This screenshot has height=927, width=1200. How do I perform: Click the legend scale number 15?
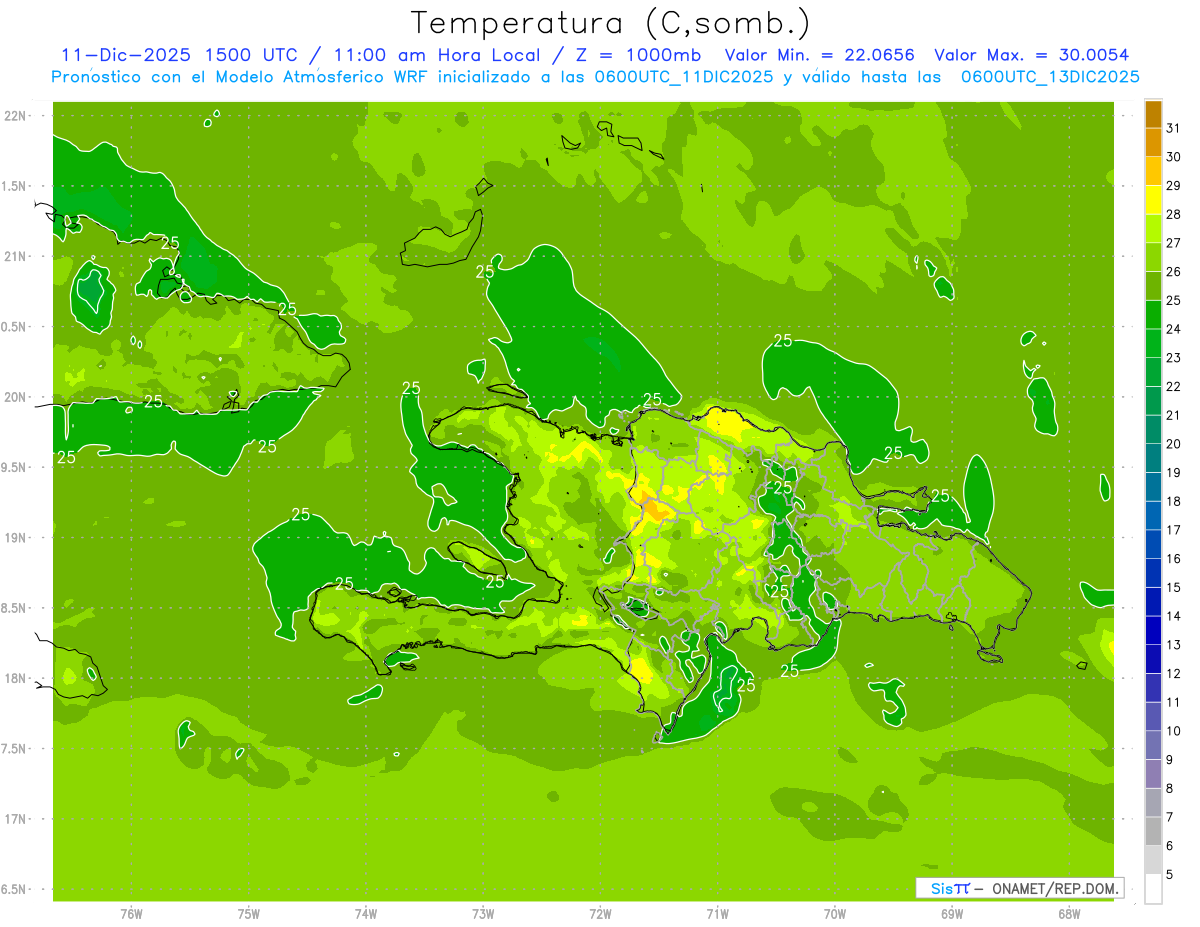(x=1174, y=587)
